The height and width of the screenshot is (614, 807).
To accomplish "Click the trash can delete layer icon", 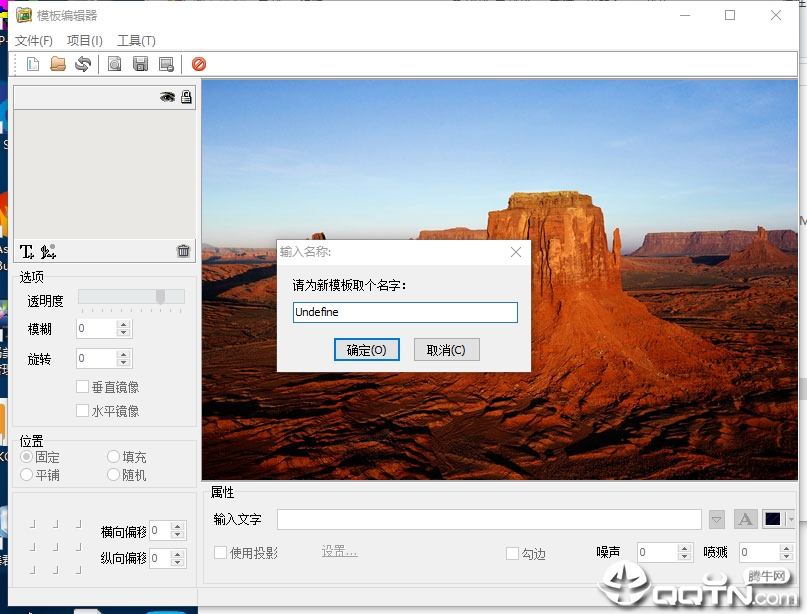I will (x=183, y=251).
